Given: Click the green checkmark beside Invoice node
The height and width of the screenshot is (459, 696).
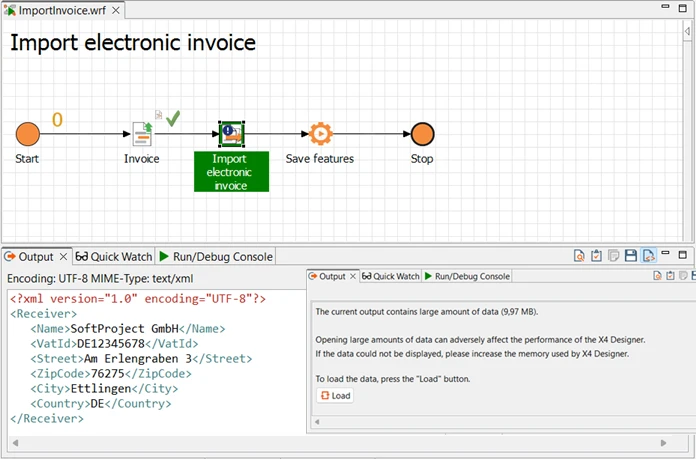Looking at the screenshot, I should click(x=173, y=119).
